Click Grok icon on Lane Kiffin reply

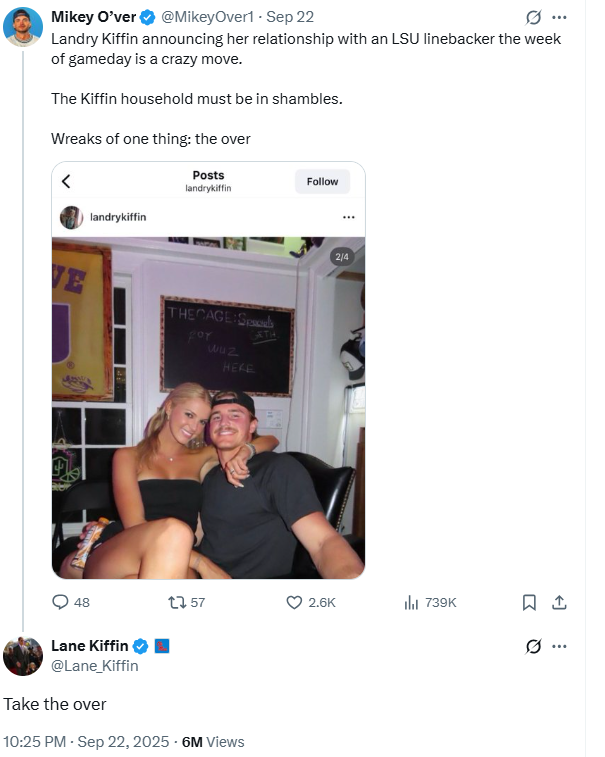tap(534, 646)
